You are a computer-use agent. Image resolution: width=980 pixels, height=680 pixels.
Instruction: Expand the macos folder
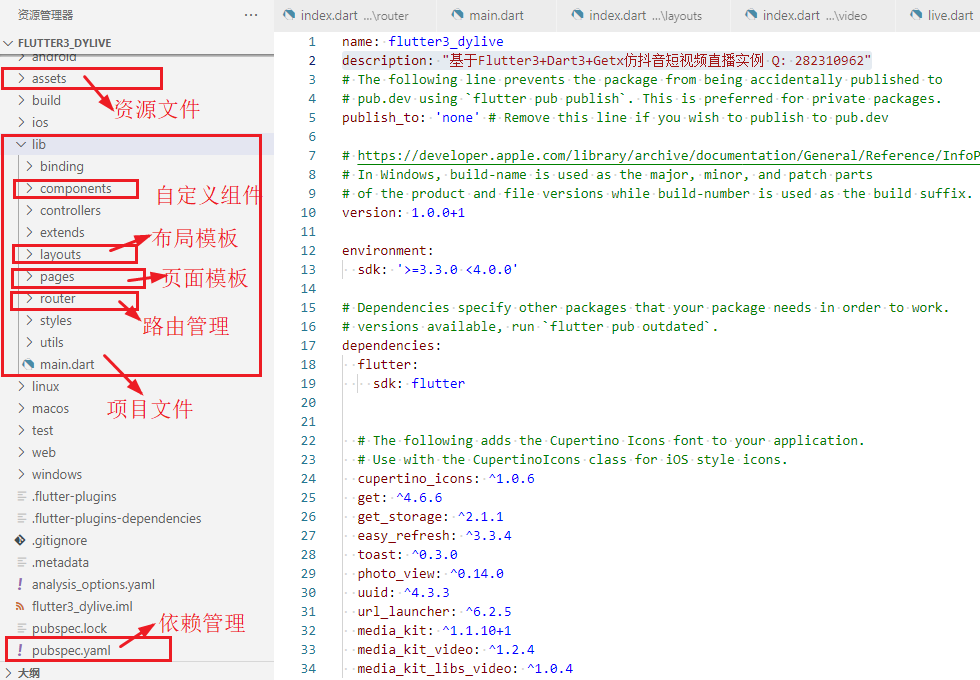coord(21,408)
